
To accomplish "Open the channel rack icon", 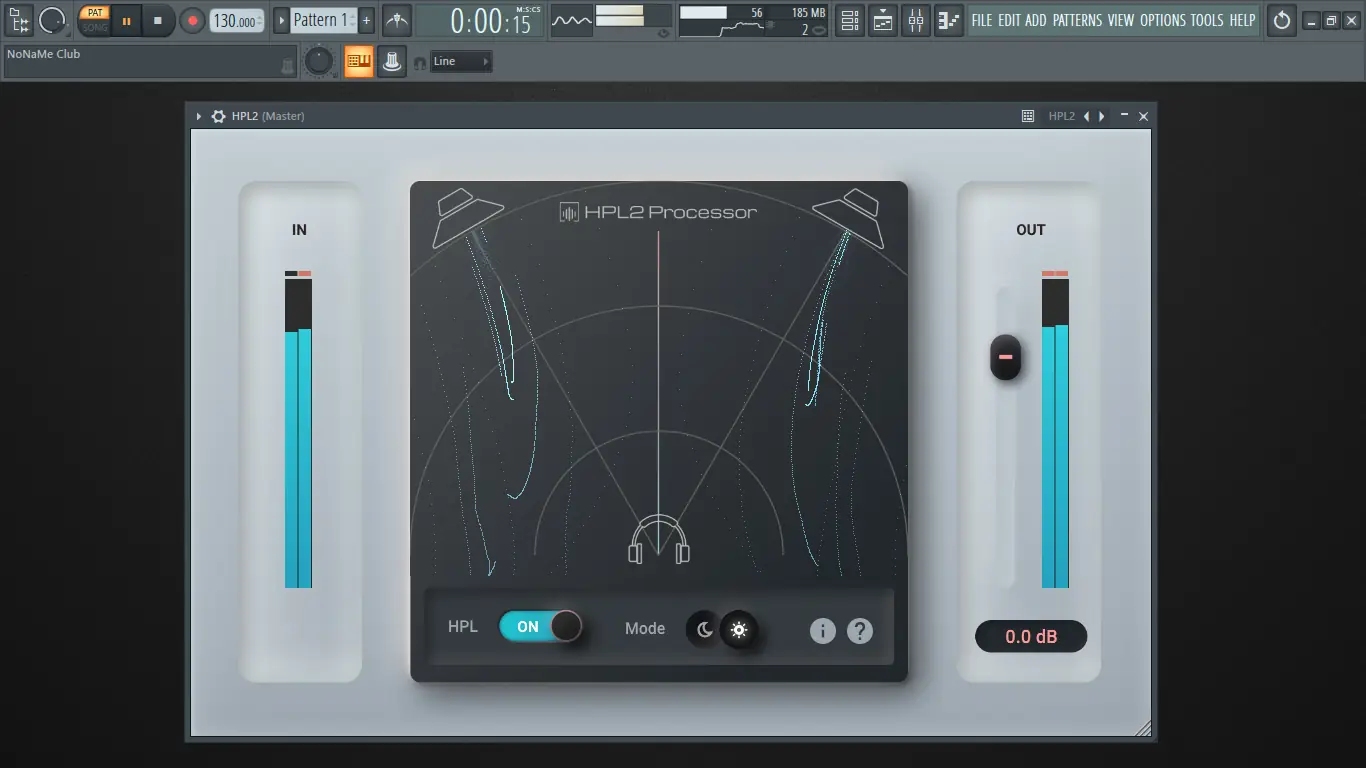I will pyautogui.click(x=849, y=20).
